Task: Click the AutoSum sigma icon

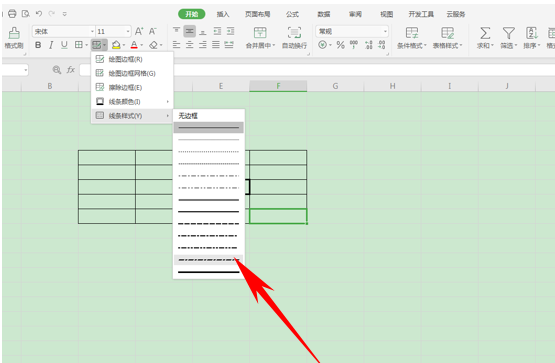Action: [x=485, y=33]
